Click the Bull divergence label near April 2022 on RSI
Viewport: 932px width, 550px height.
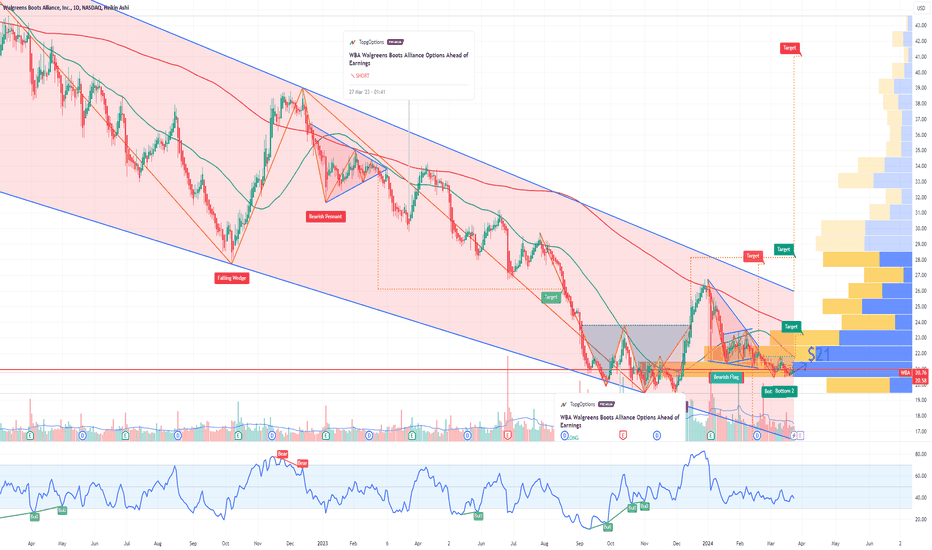click(x=34, y=517)
